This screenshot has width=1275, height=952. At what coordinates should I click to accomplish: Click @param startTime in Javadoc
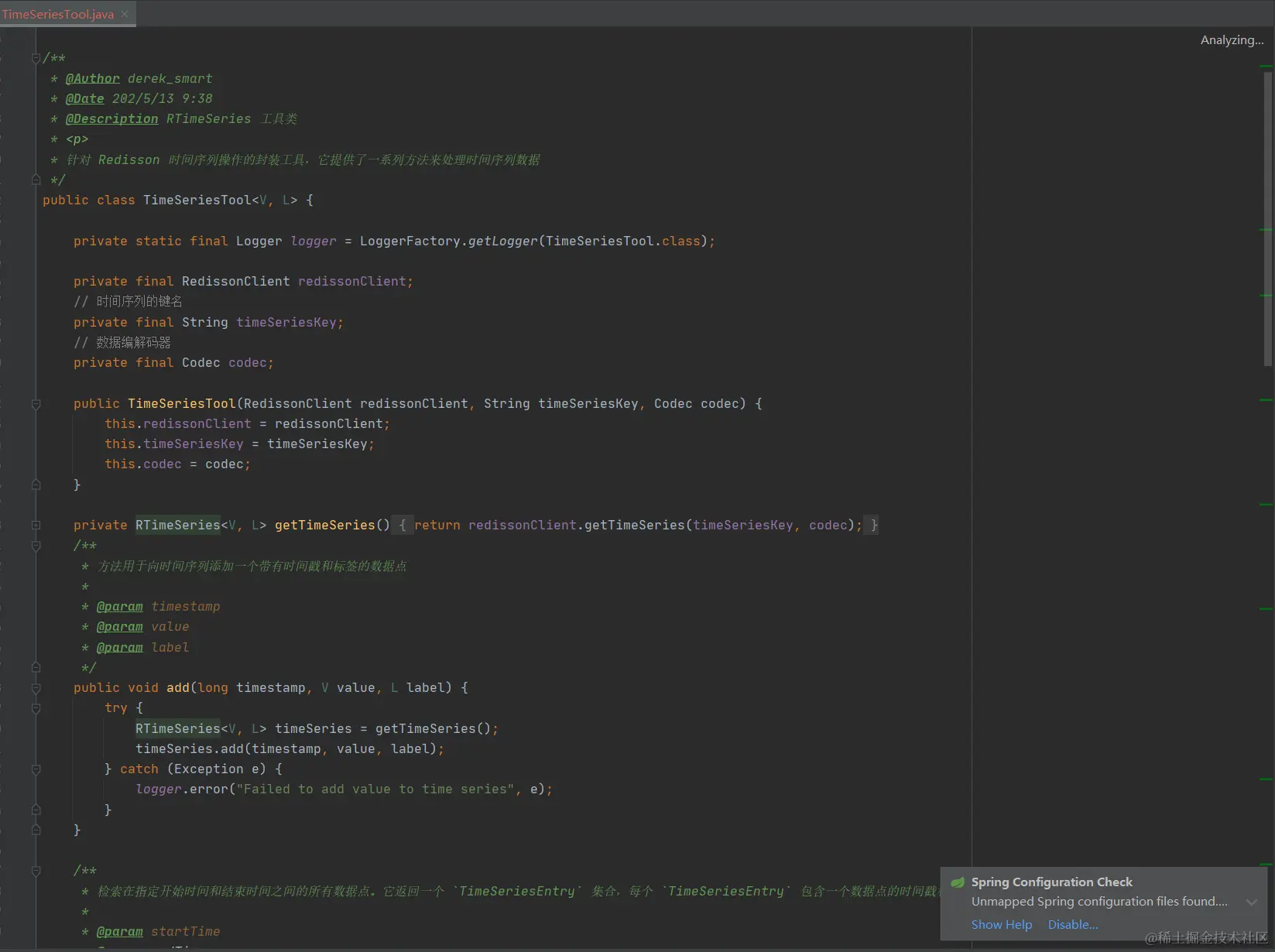coord(159,932)
